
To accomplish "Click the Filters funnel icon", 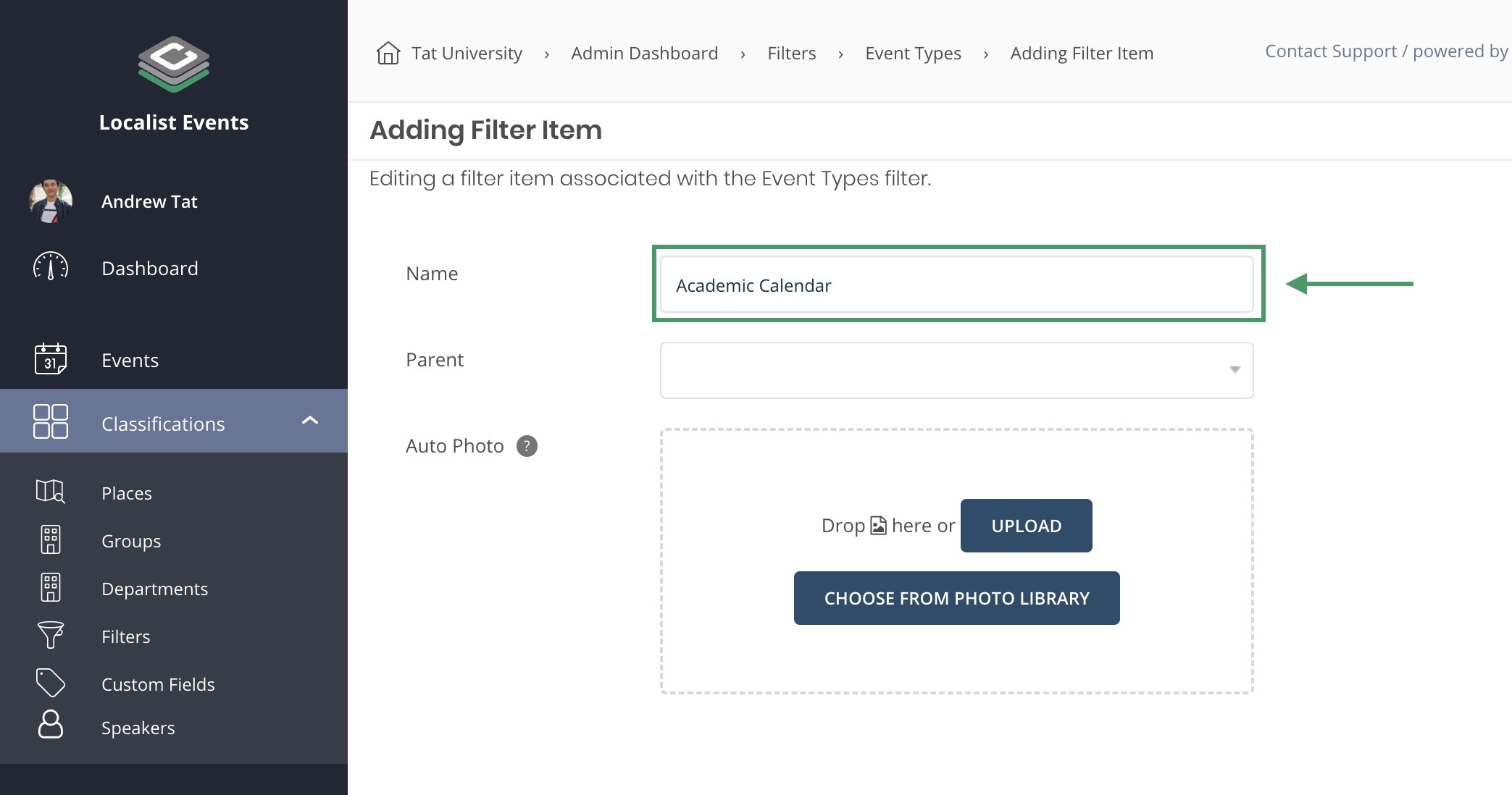I will (51, 635).
